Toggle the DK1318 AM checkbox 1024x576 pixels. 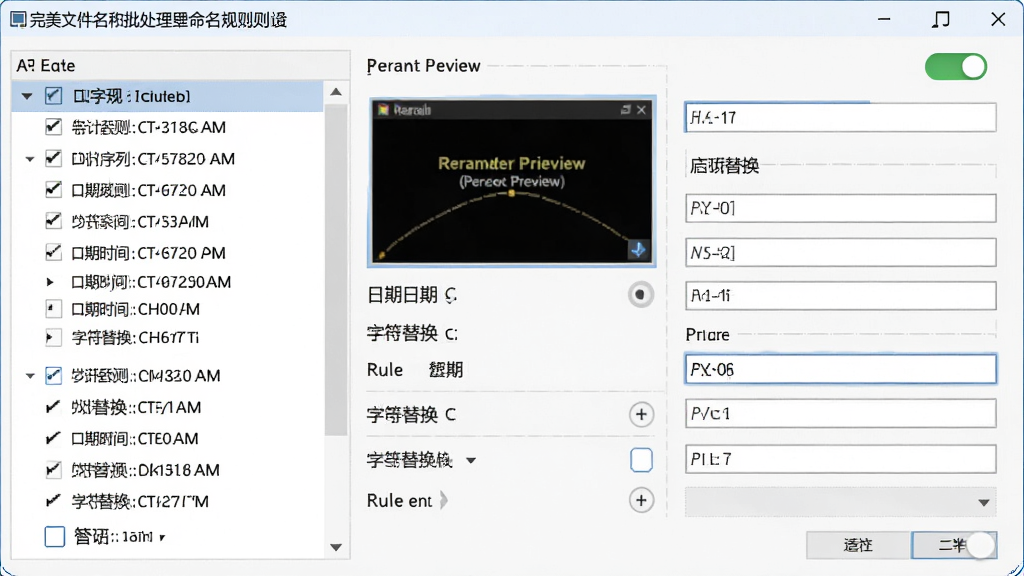[x=54, y=470]
